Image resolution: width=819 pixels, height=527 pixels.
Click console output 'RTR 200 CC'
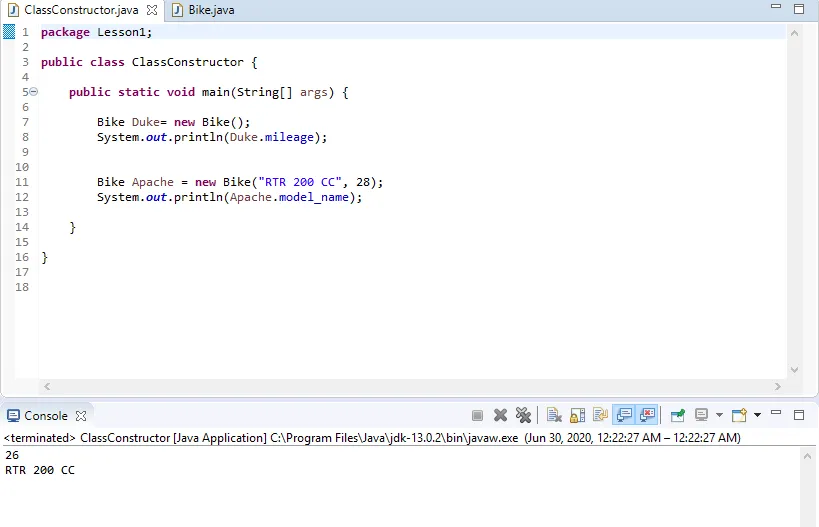coord(40,470)
